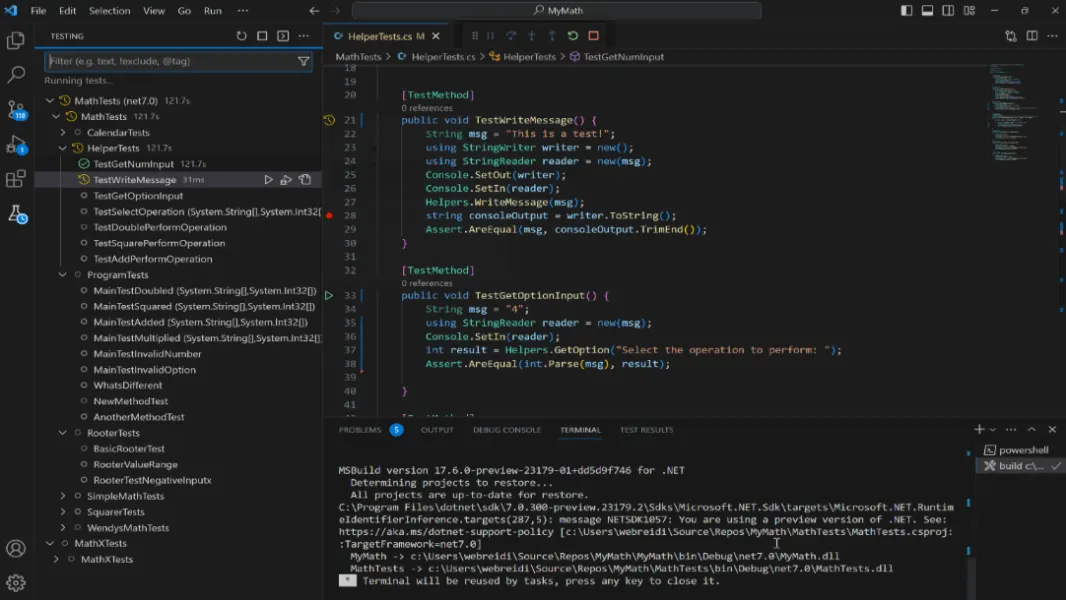Step into in debug toolbar
The height and width of the screenshot is (600, 1066).
[x=532, y=36]
